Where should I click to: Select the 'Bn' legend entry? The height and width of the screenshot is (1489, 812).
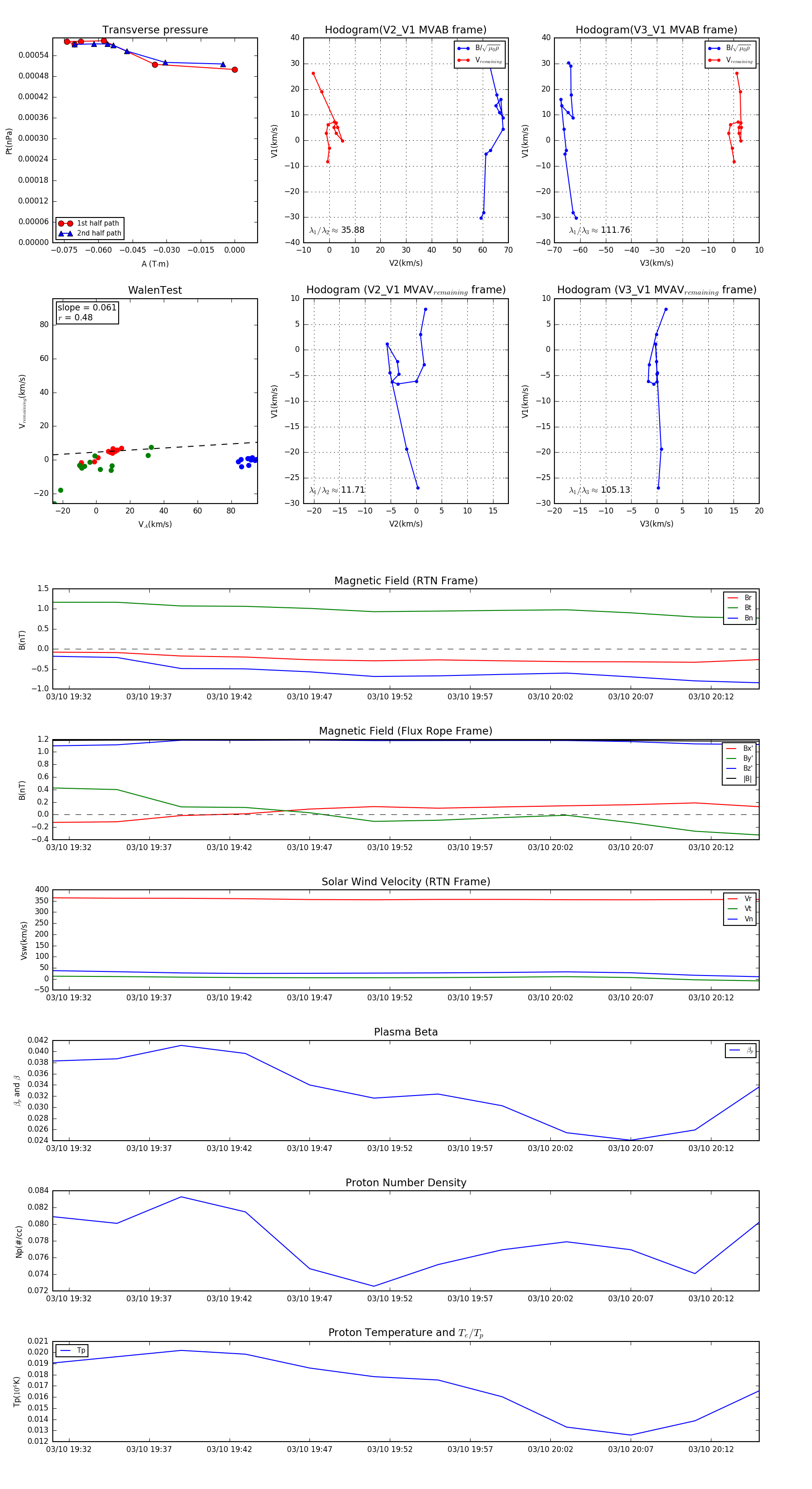[740, 618]
